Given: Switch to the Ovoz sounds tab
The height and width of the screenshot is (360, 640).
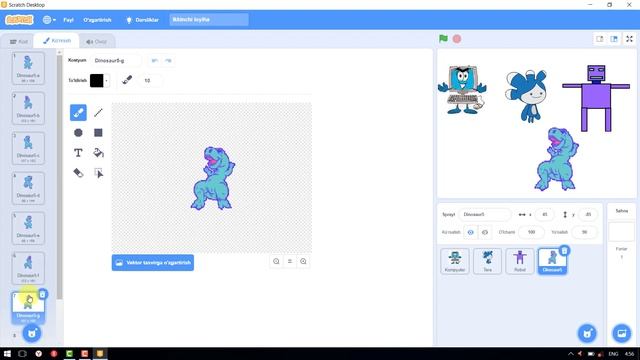Looking at the screenshot, I should click(x=96, y=41).
